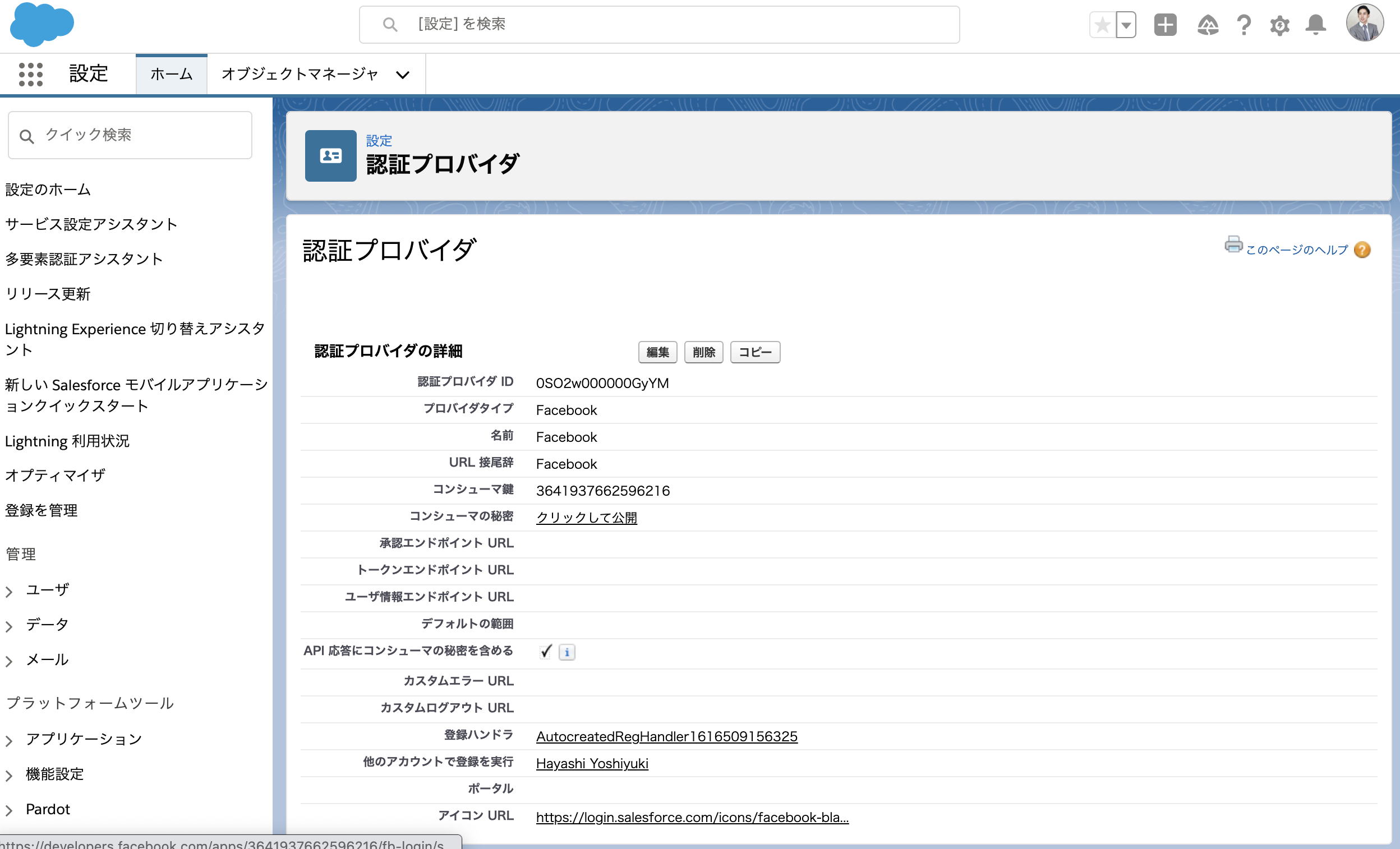Open the setup gear icon
The width and height of the screenshot is (1400, 849).
point(1279,25)
